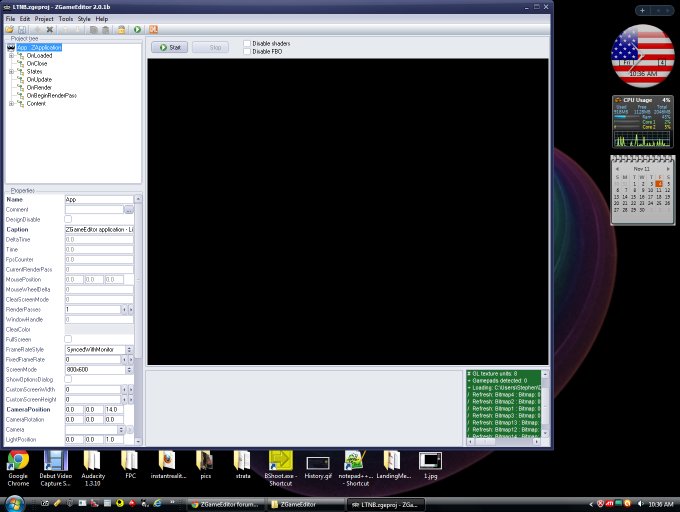Open the Edit menu
The height and width of the screenshot is (512, 680).
tap(25, 19)
